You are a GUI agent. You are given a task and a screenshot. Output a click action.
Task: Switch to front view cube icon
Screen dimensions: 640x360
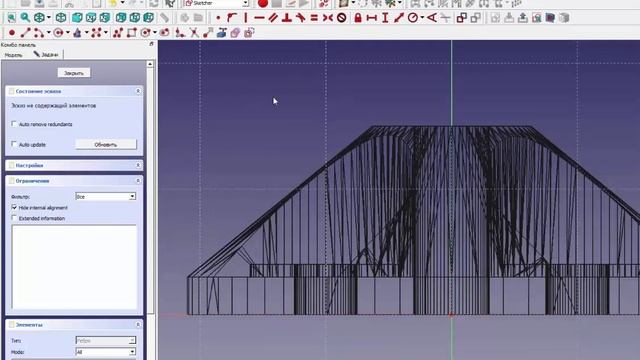[x=77, y=18]
